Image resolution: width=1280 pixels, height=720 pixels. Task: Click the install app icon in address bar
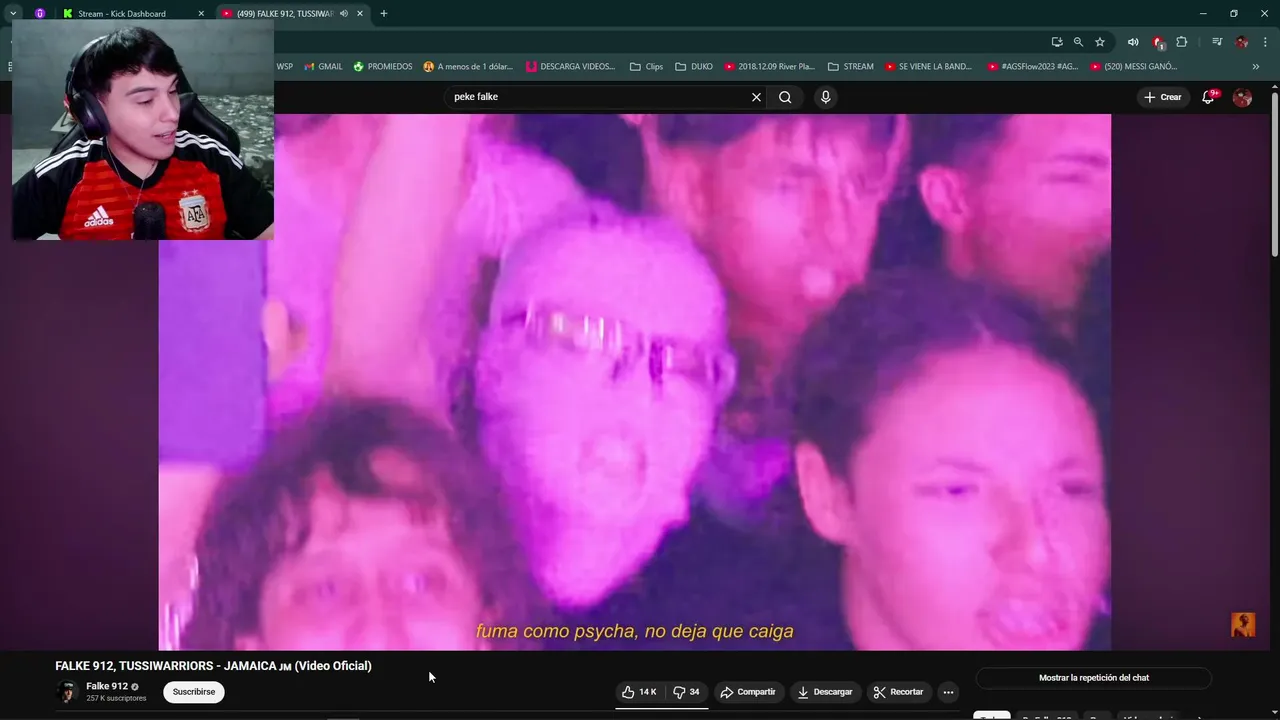click(1057, 42)
